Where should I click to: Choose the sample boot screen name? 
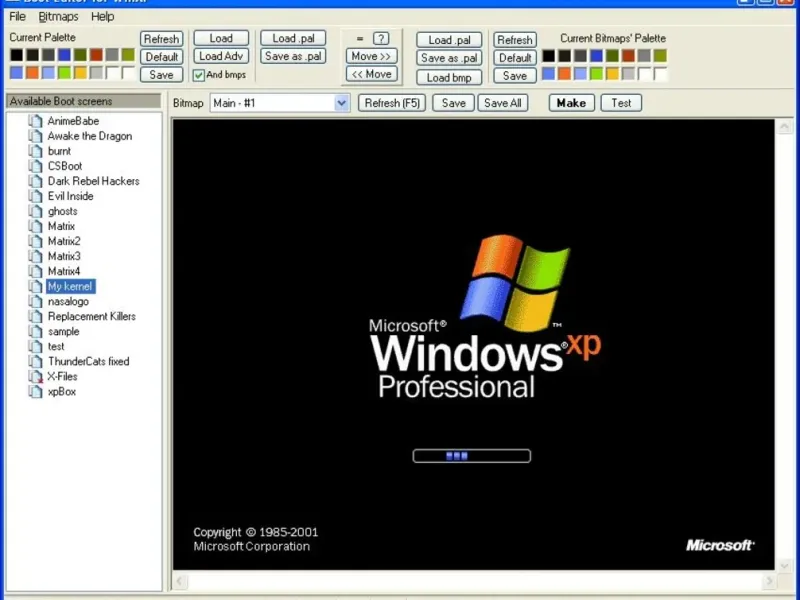63,332
